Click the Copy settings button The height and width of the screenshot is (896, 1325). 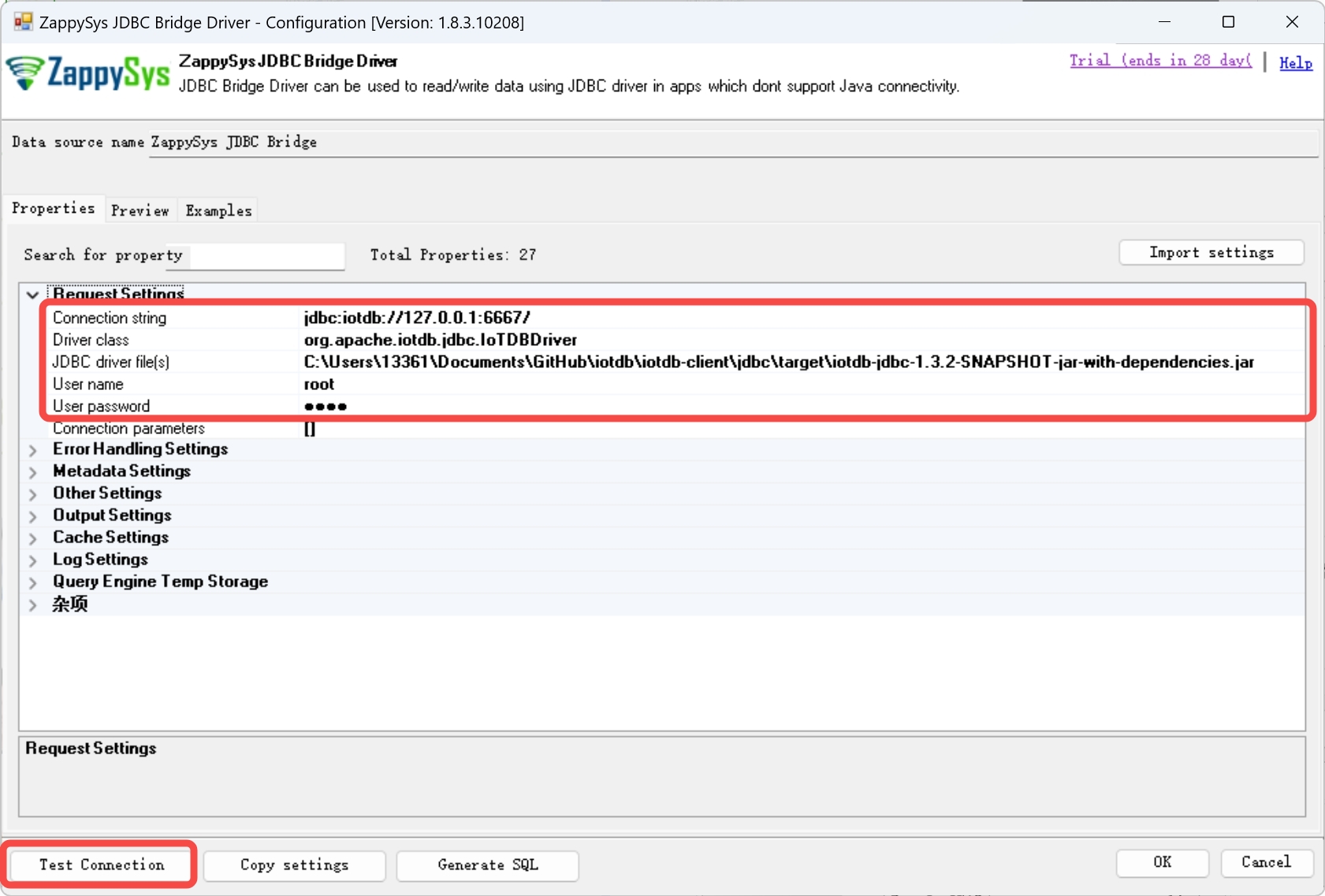[x=294, y=864]
